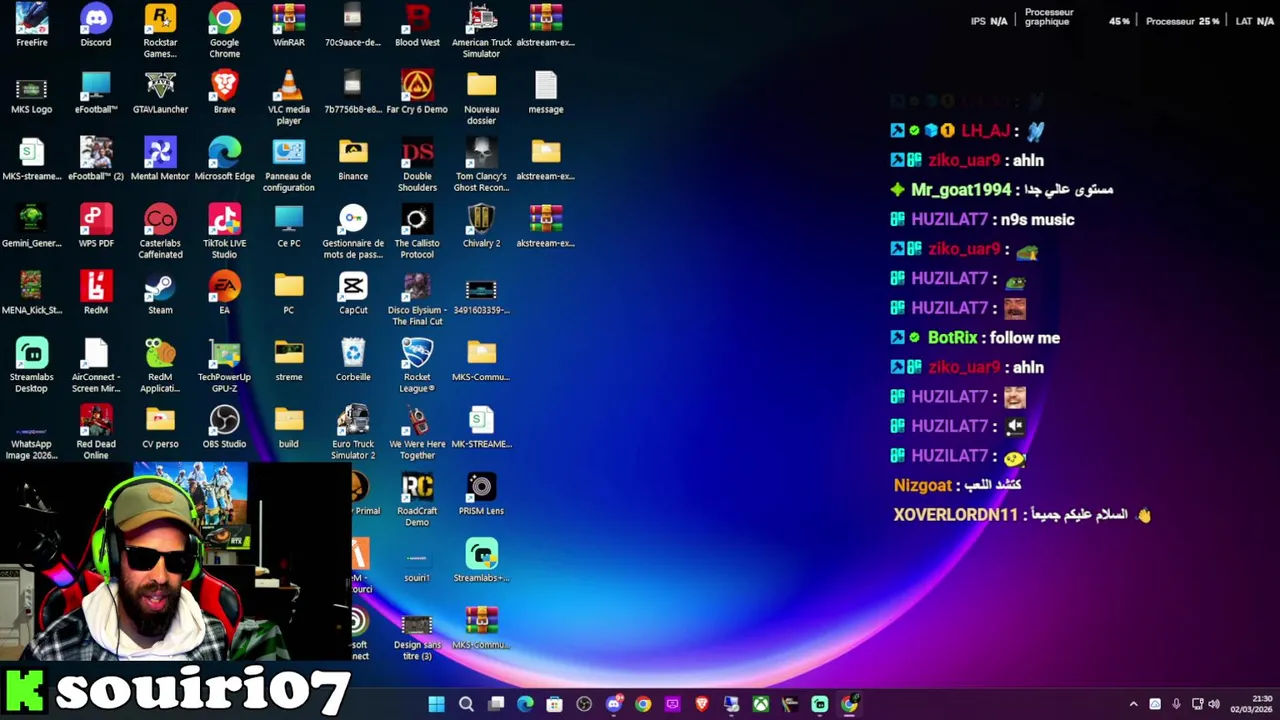Open Google Chrome desktop shortcut
This screenshot has height=720, width=1280.
coord(224,31)
